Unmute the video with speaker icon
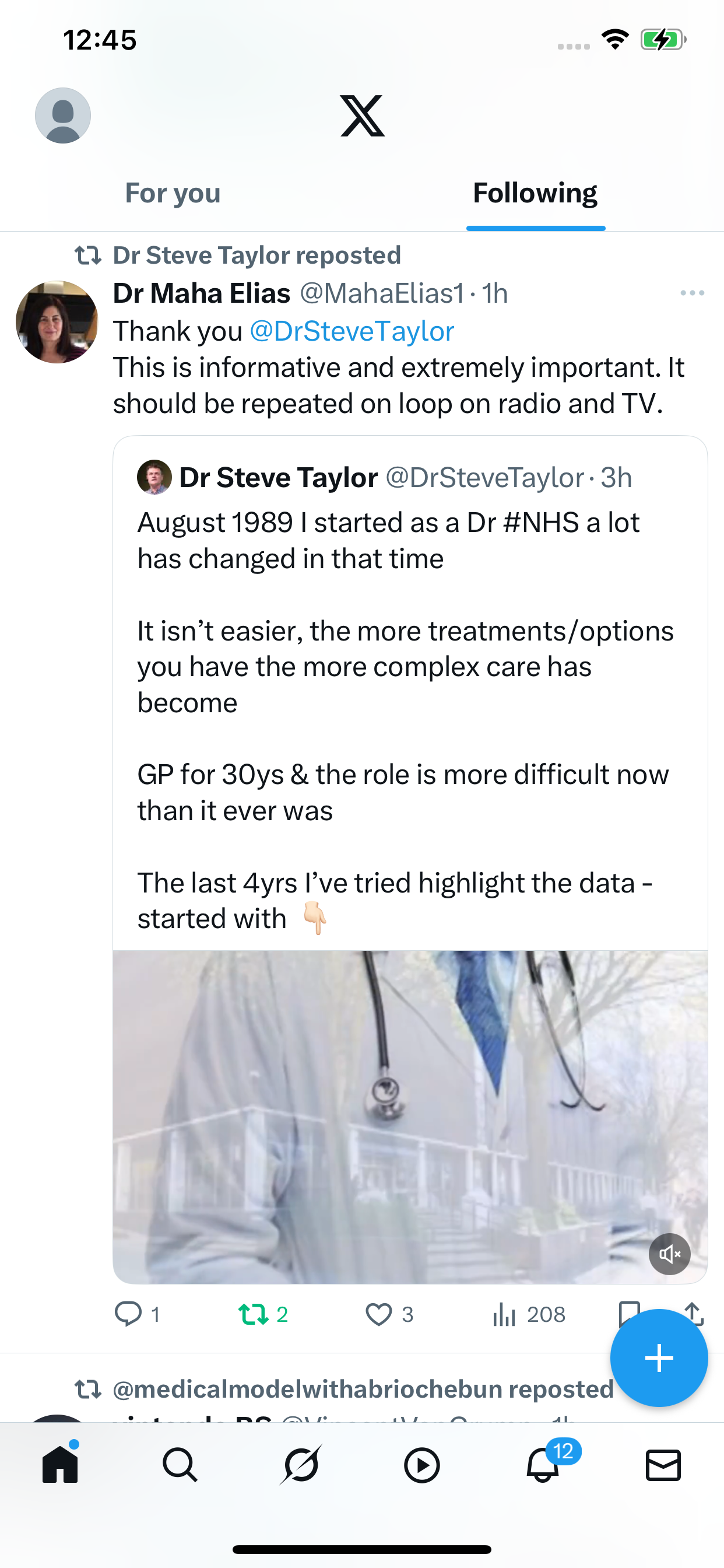This screenshot has height=1568, width=724. pos(669,1254)
